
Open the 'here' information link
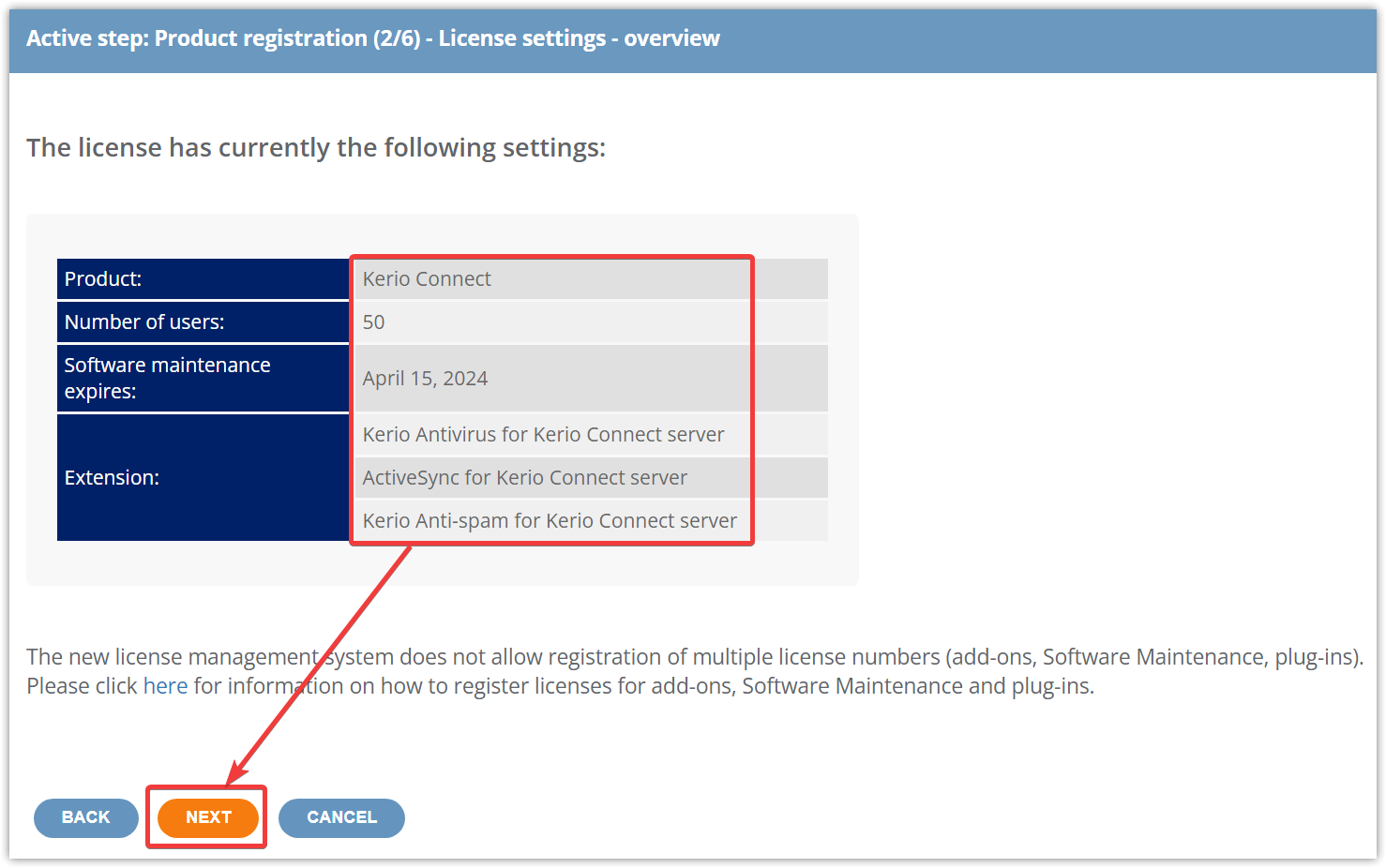(x=165, y=686)
